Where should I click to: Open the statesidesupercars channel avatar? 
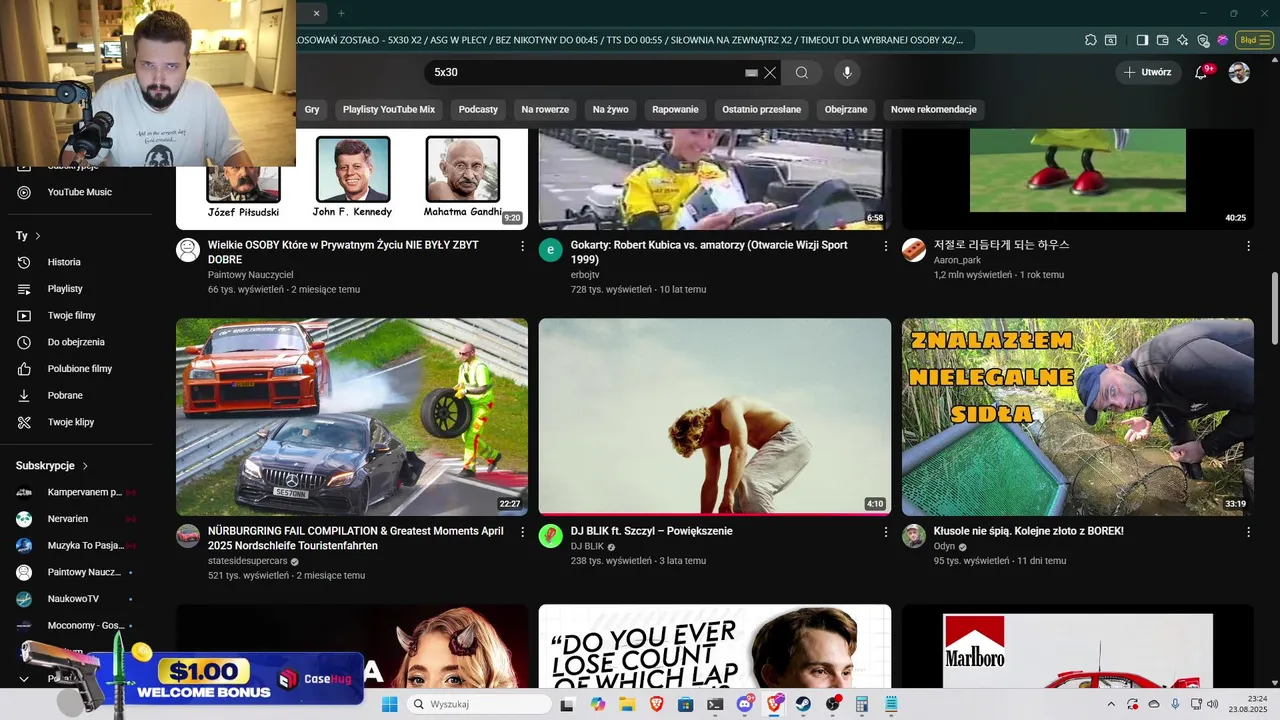point(188,536)
